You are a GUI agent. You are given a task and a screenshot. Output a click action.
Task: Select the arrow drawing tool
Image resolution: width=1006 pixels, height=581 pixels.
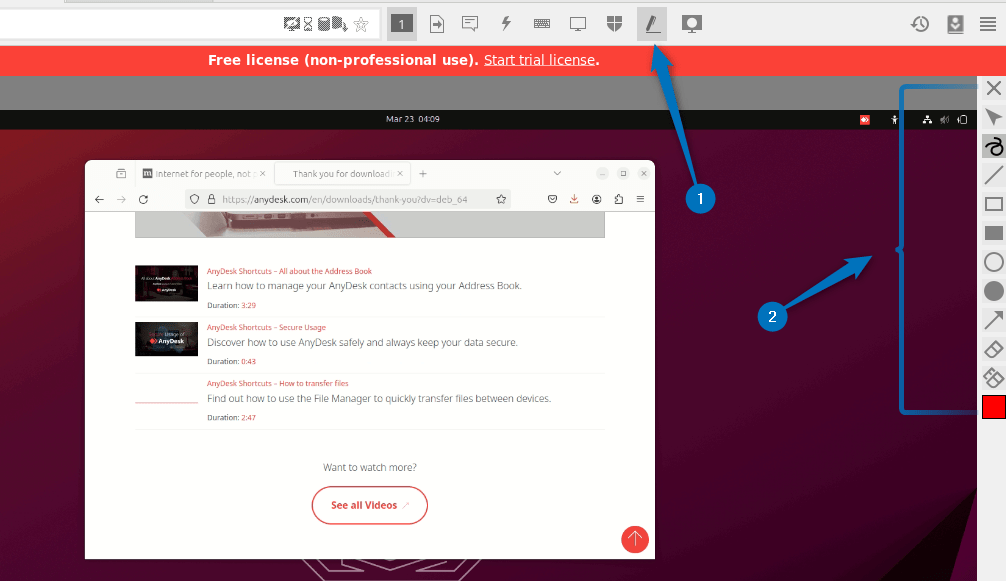[993, 319]
